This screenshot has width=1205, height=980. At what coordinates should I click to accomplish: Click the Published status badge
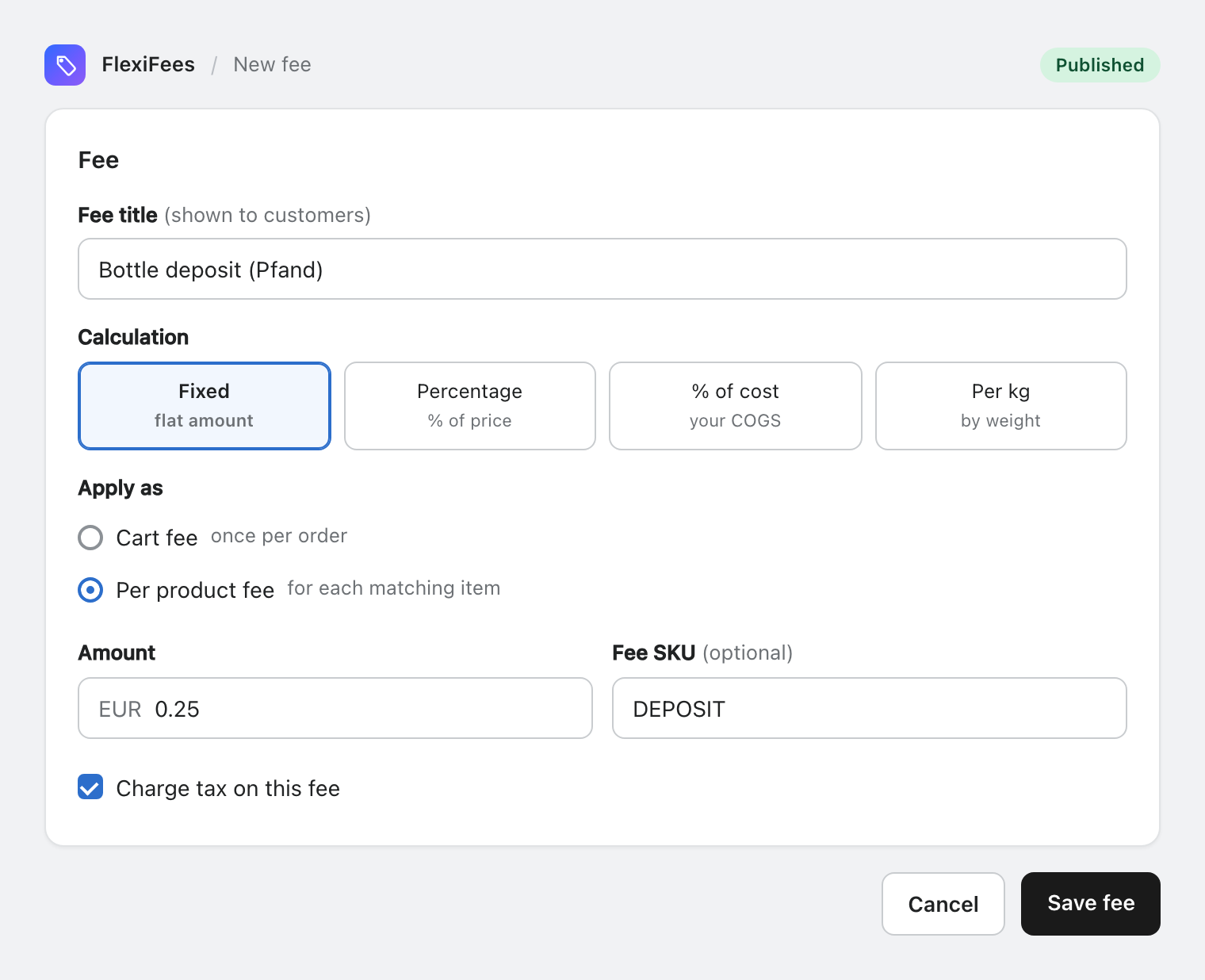click(x=1100, y=65)
